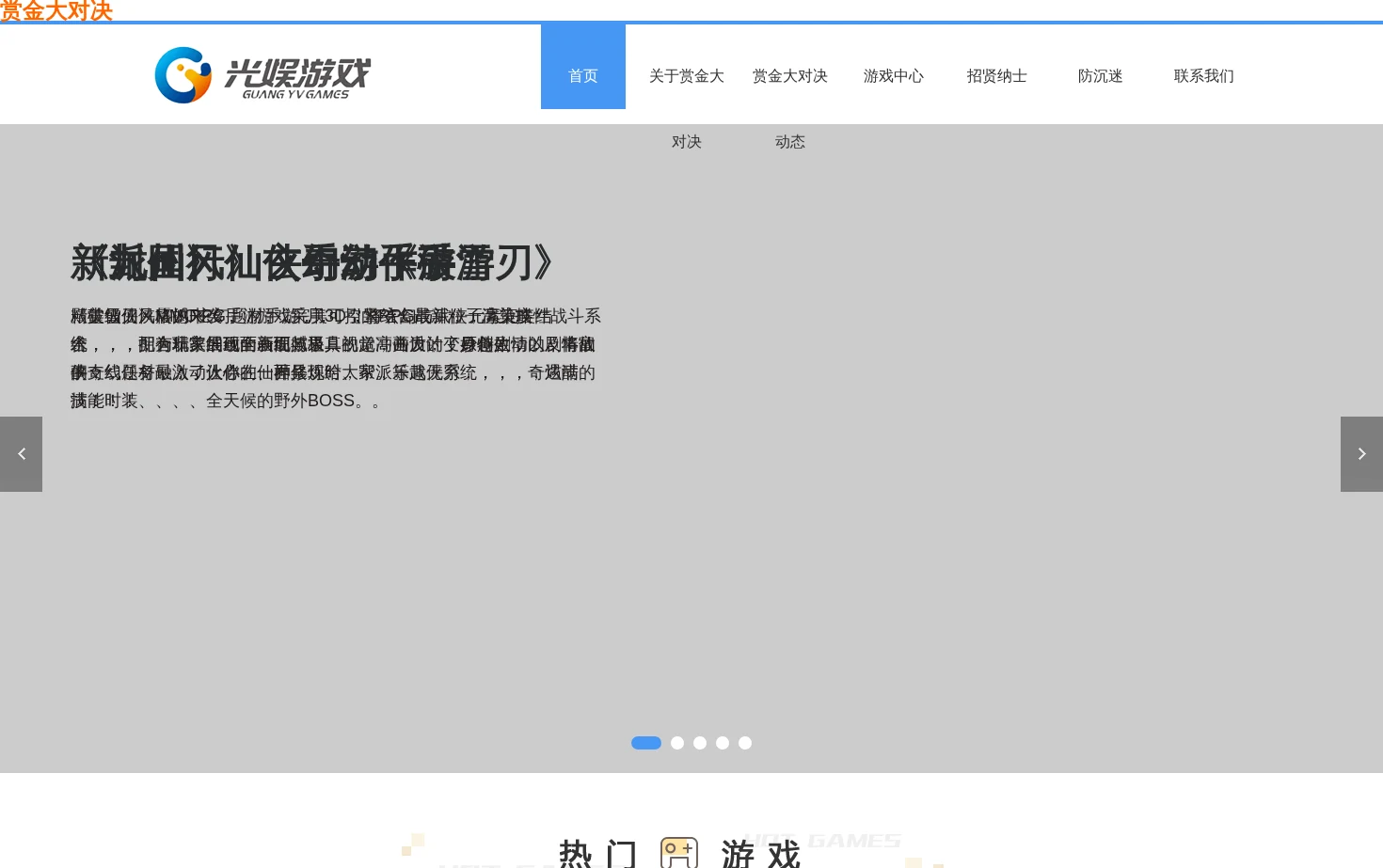Screen dimensions: 1383x868
Task: Open 关于赏金大对决 menu item
Action: click(687, 108)
